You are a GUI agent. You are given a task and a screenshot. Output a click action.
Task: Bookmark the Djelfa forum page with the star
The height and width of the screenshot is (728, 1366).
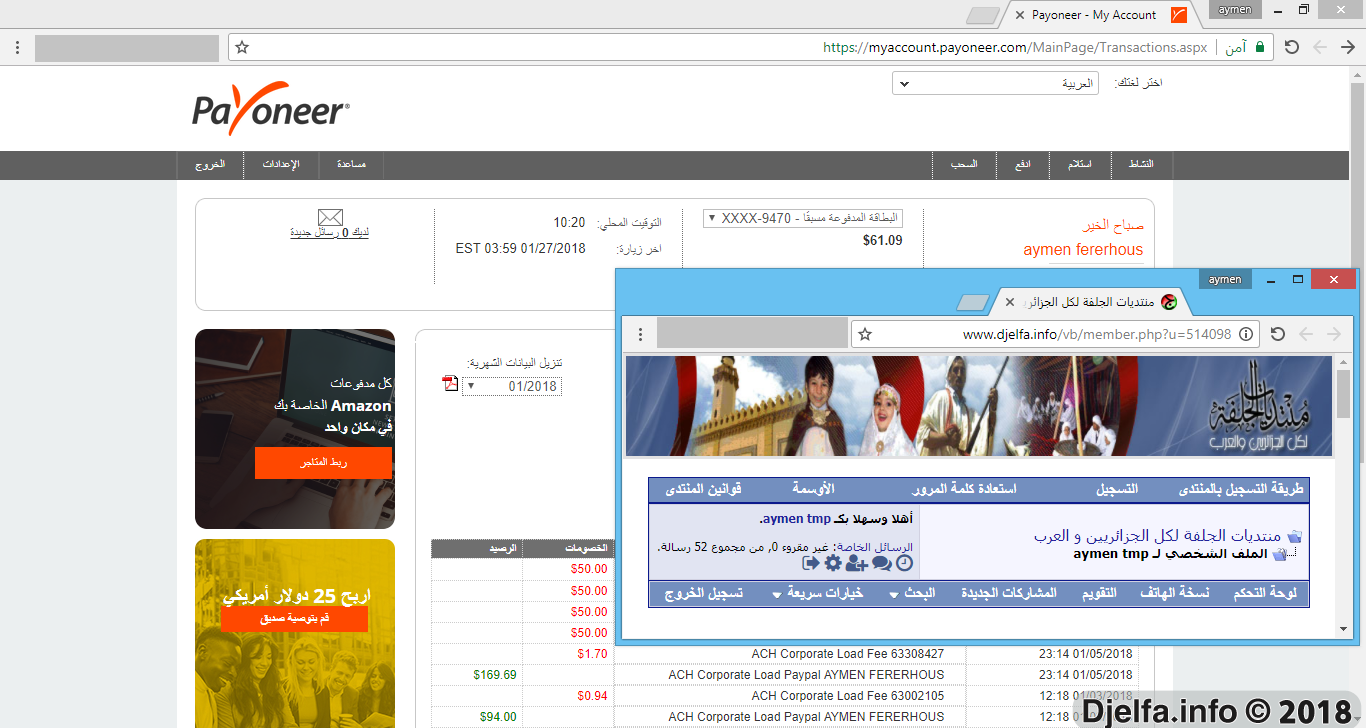click(x=865, y=334)
